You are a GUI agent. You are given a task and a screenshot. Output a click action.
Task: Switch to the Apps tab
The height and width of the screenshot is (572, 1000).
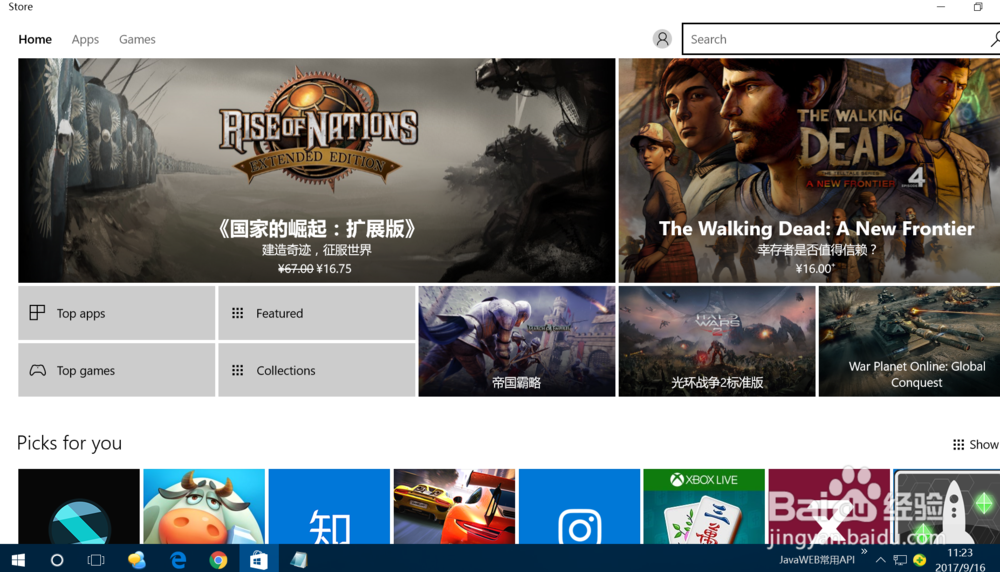pos(85,40)
